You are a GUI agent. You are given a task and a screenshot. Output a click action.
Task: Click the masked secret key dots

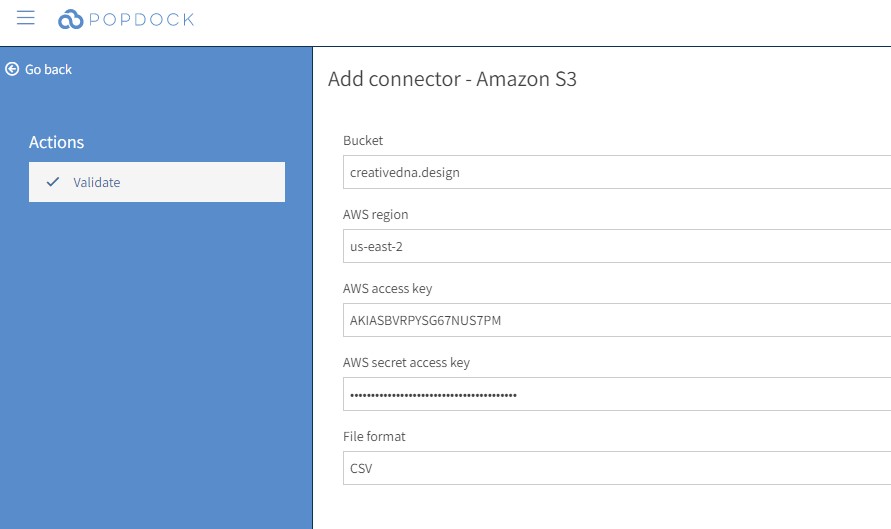coord(433,395)
